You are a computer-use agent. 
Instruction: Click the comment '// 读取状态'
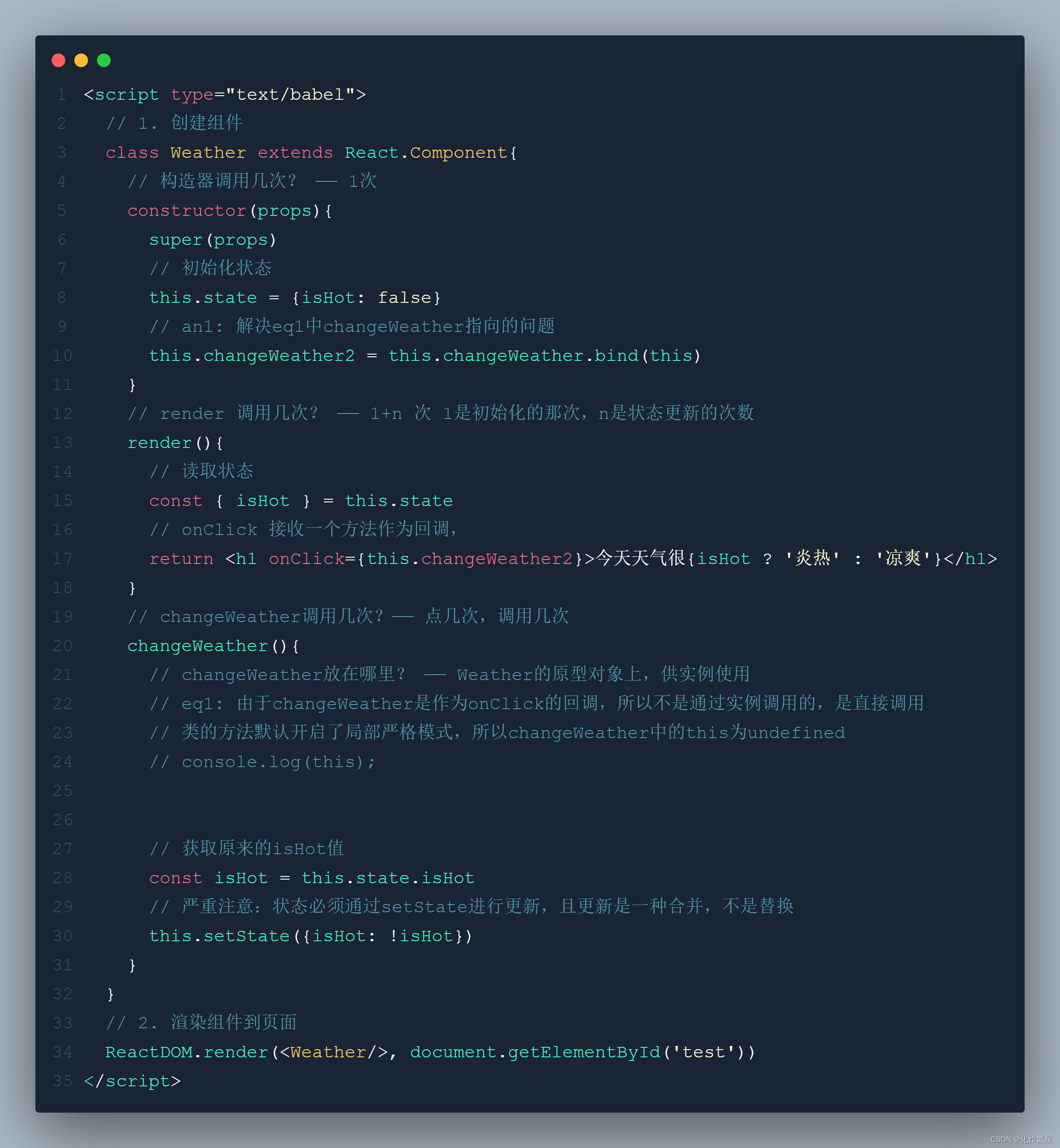201,471
